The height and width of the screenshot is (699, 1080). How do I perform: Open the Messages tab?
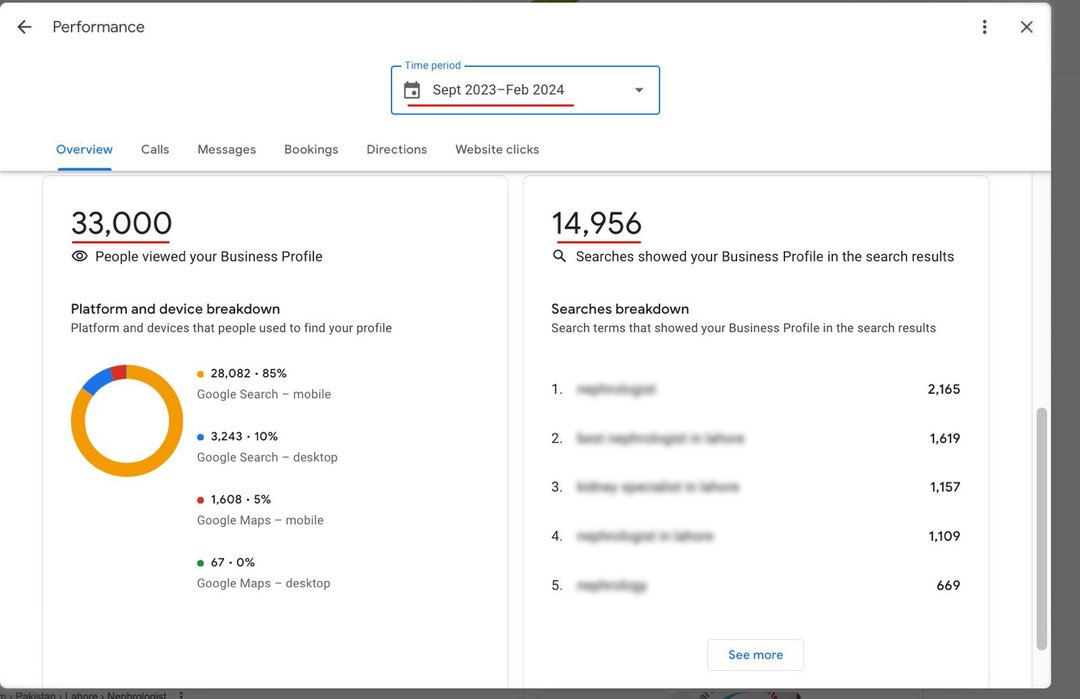(x=227, y=149)
